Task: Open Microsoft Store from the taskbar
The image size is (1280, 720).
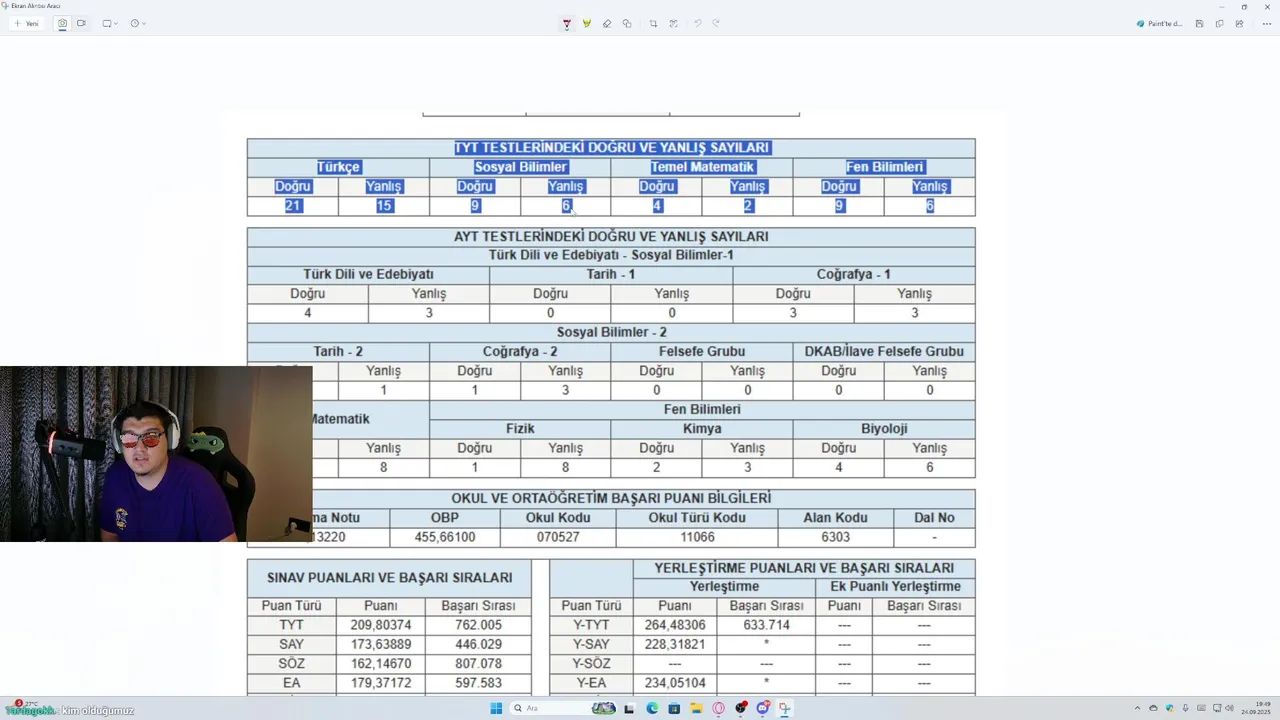Action: (x=674, y=708)
